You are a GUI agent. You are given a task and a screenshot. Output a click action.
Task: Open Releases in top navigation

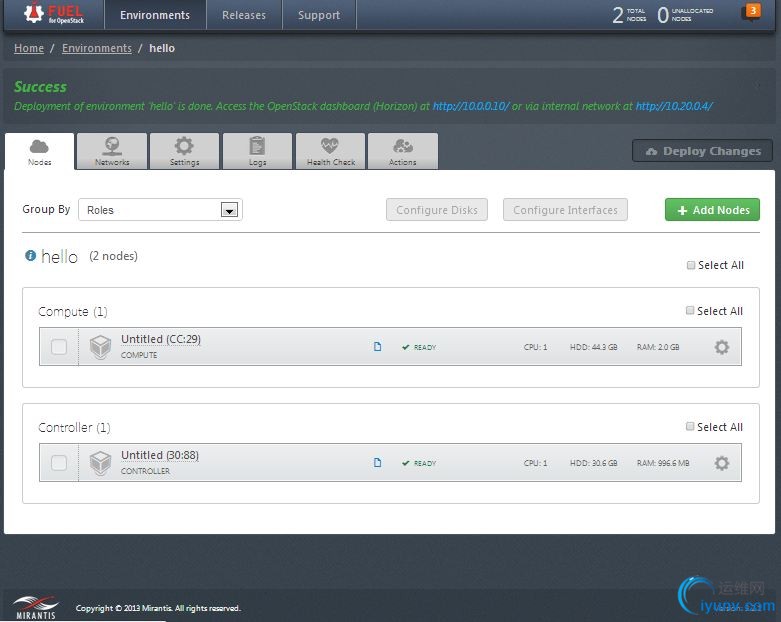click(x=244, y=15)
